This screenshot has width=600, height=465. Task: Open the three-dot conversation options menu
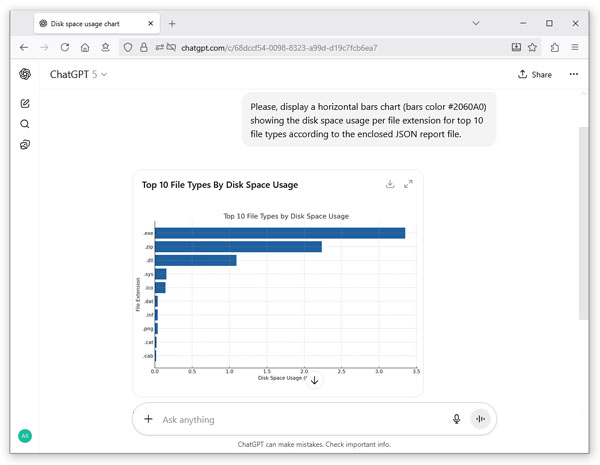pos(573,74)
